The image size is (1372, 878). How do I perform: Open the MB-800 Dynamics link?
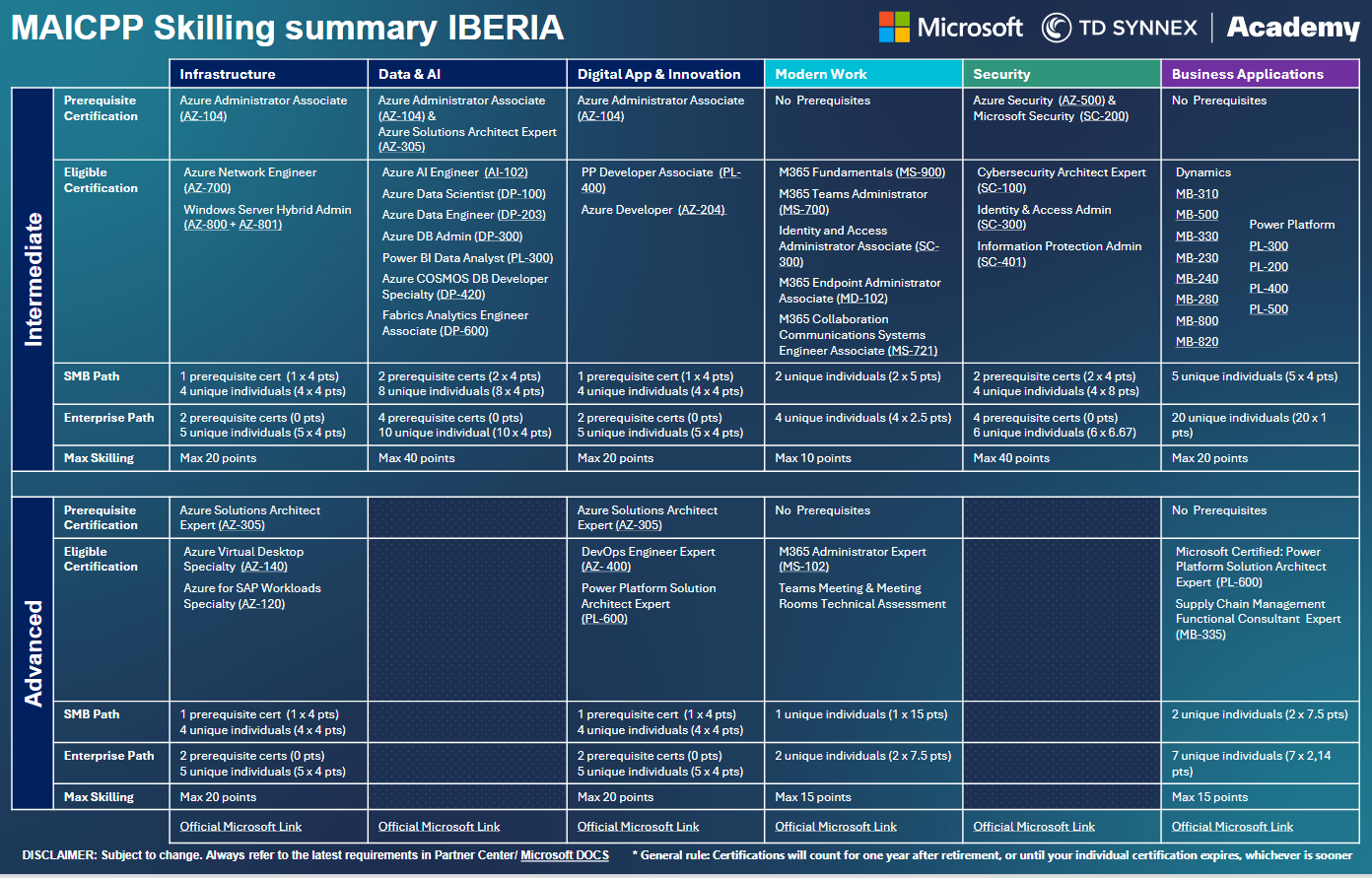pos(1197,321)
